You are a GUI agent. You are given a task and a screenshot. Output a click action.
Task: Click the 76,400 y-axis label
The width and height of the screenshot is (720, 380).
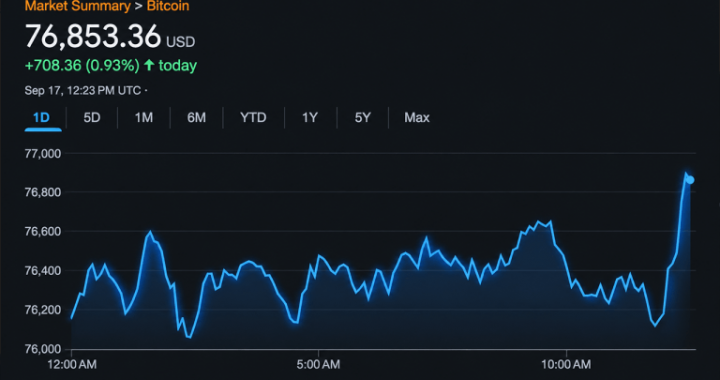pyautogui.click(x=42, y=271)
